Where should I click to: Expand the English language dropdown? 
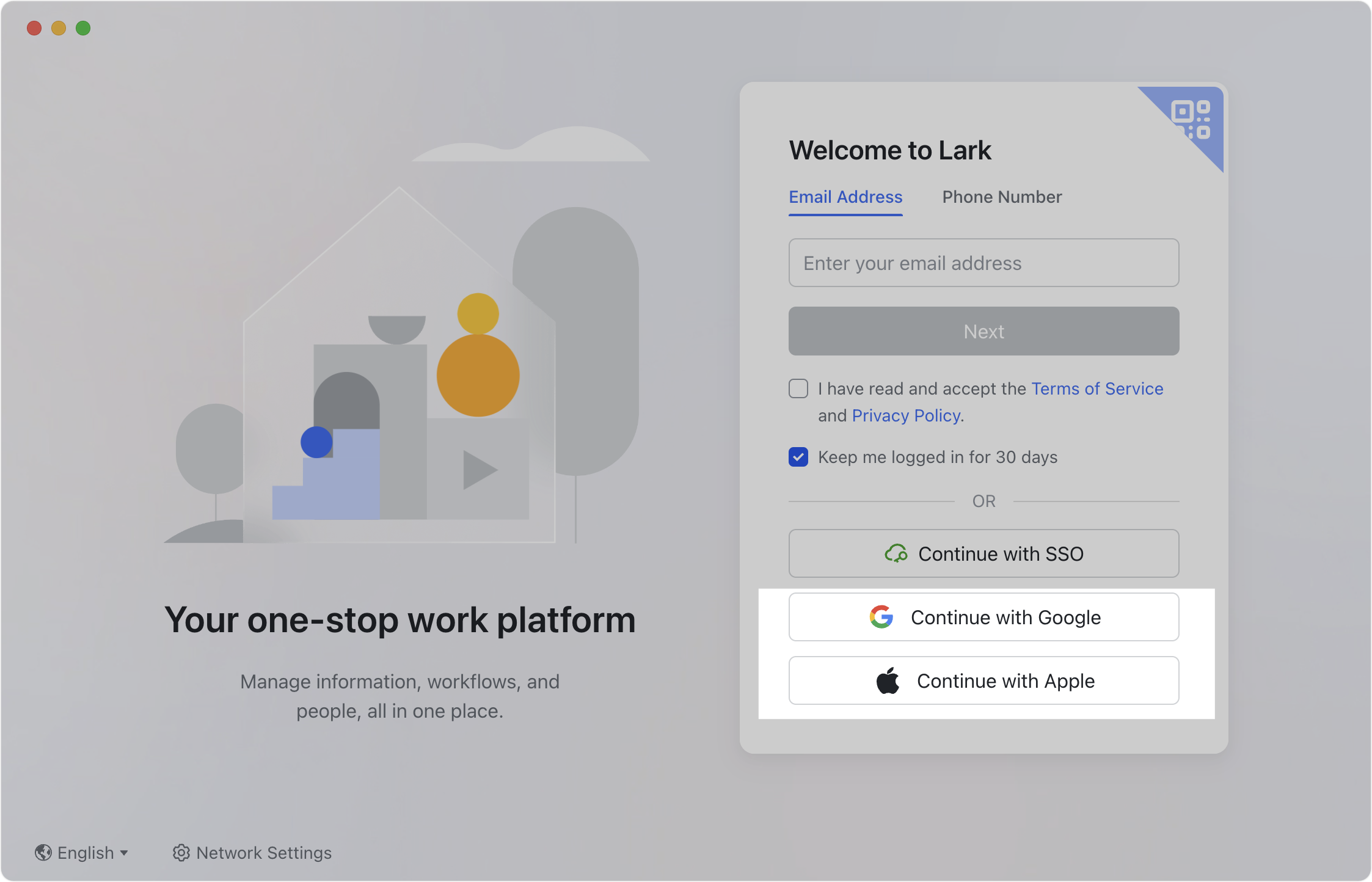coord(81,853)
